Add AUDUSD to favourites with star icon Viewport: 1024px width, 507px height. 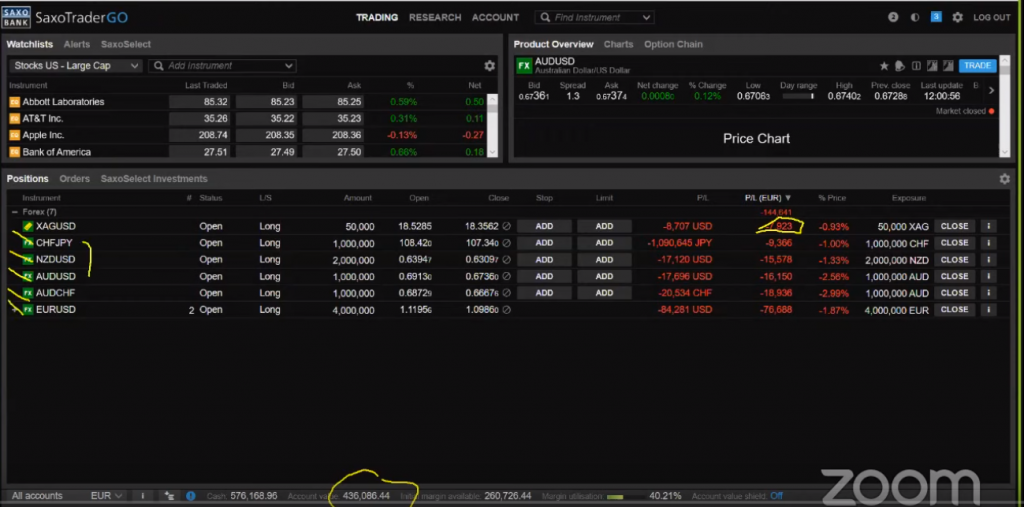coord(884,66)
